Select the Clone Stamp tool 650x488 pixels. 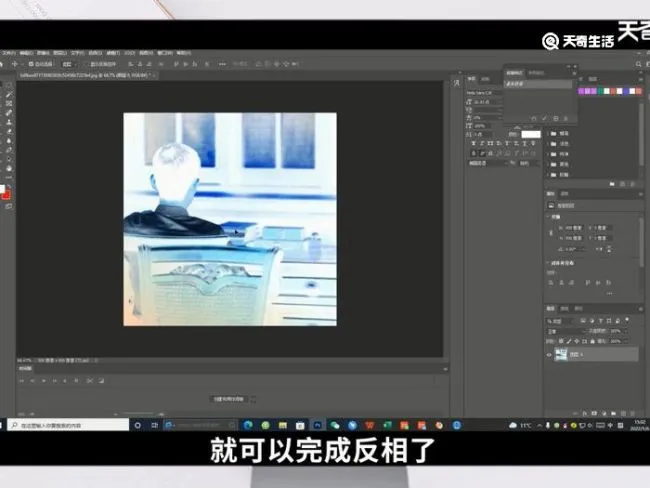[9, 122]
